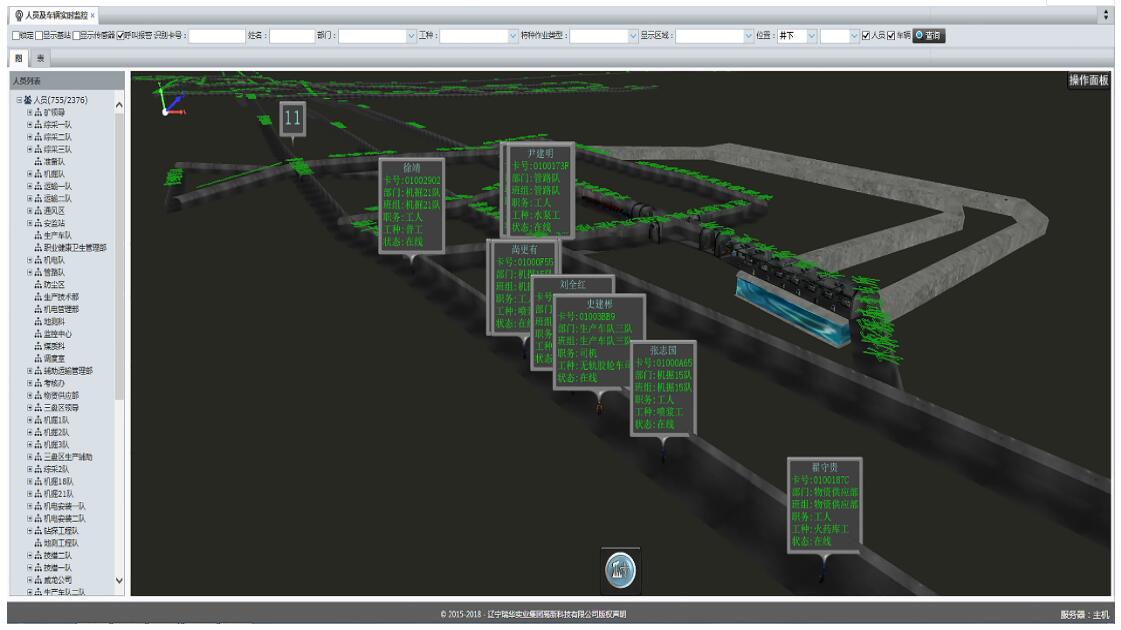This screenshot has height=630, width=1121.
Task: Open the 操作面板 panel button
Action: (1088, 81)
